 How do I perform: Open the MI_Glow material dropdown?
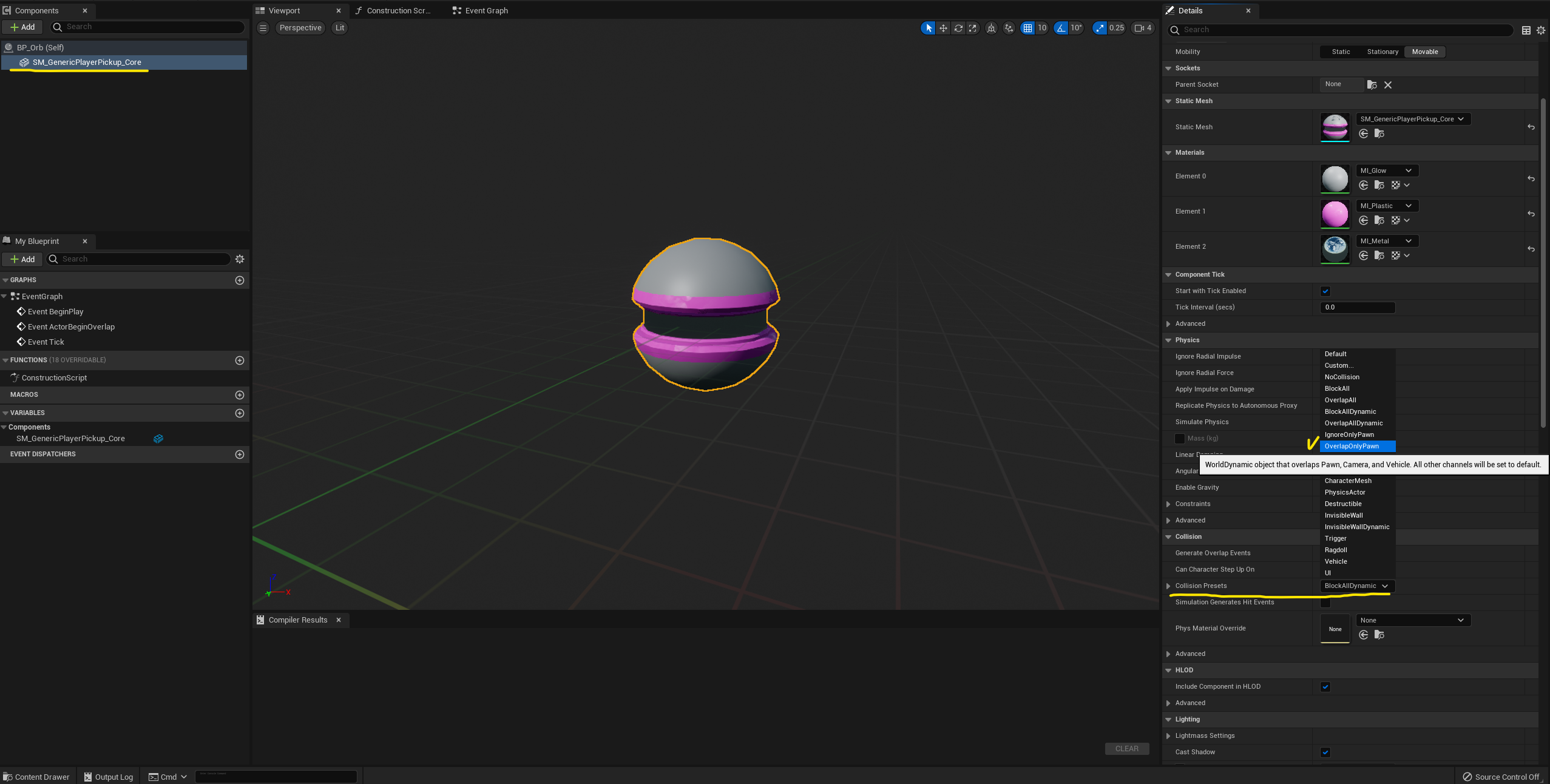[1387, 171]
